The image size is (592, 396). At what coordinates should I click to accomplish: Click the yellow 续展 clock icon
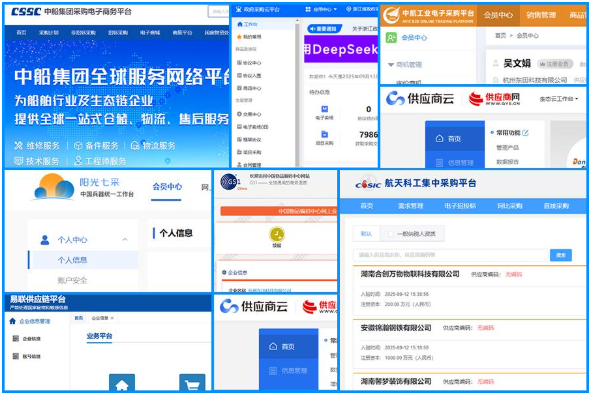[x=277, y=234]
